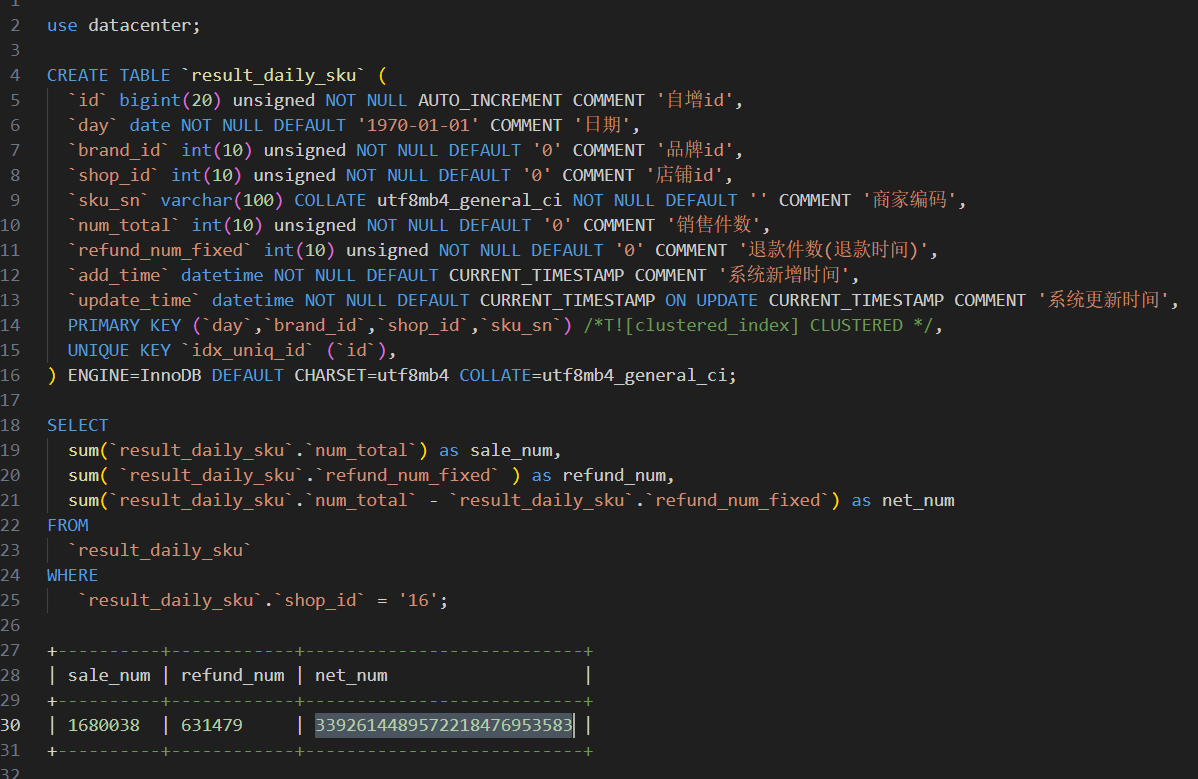Click 'CREATE' keyword on line 4
This screenshot has height=779, width=1198.
(77, 75)
